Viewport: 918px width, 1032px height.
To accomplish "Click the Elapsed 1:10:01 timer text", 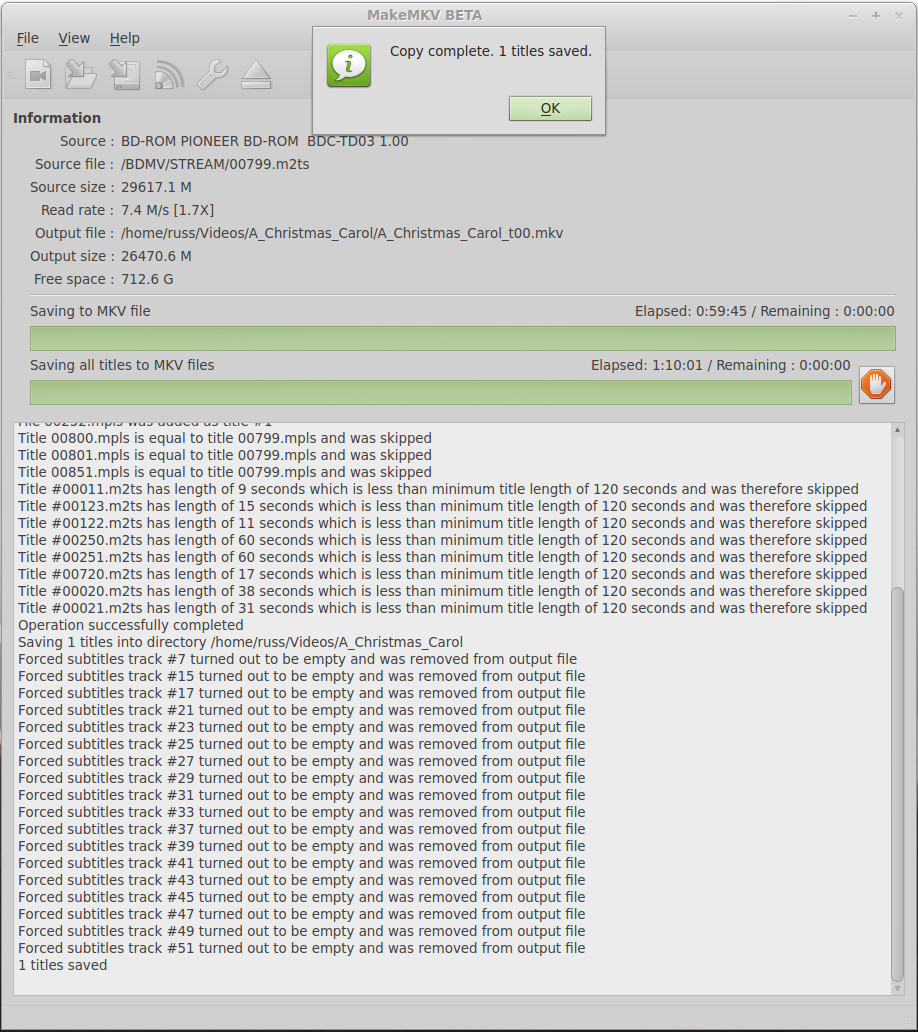I will pyautogui.click(x=647, y=365).
